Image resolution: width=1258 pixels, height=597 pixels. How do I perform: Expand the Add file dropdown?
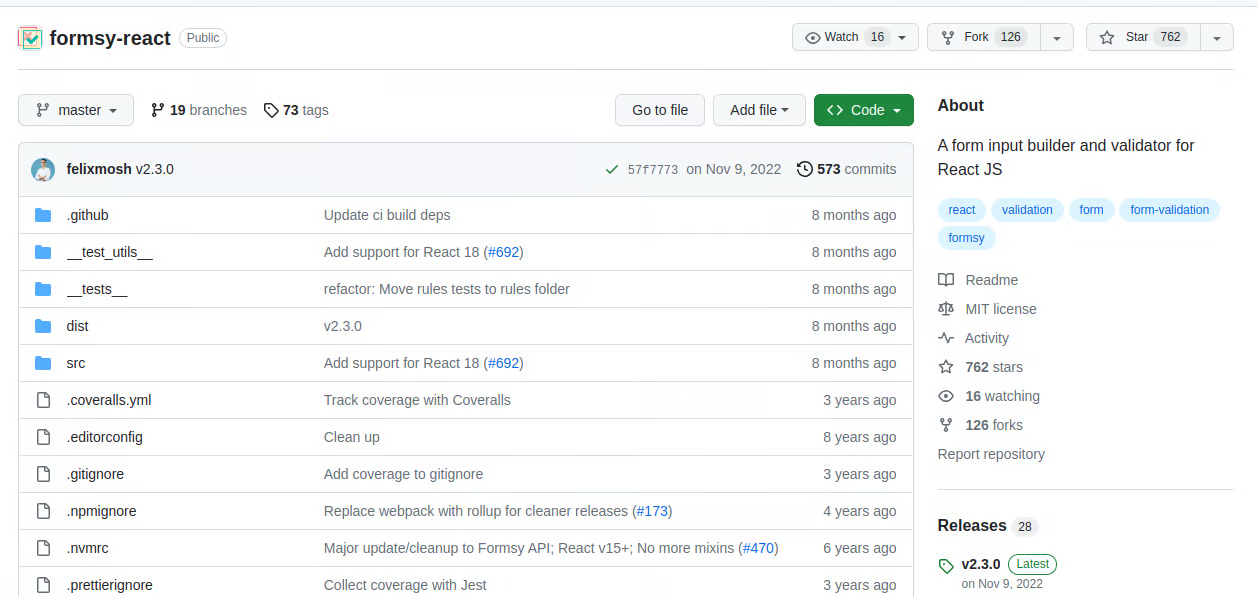point(759,110)
